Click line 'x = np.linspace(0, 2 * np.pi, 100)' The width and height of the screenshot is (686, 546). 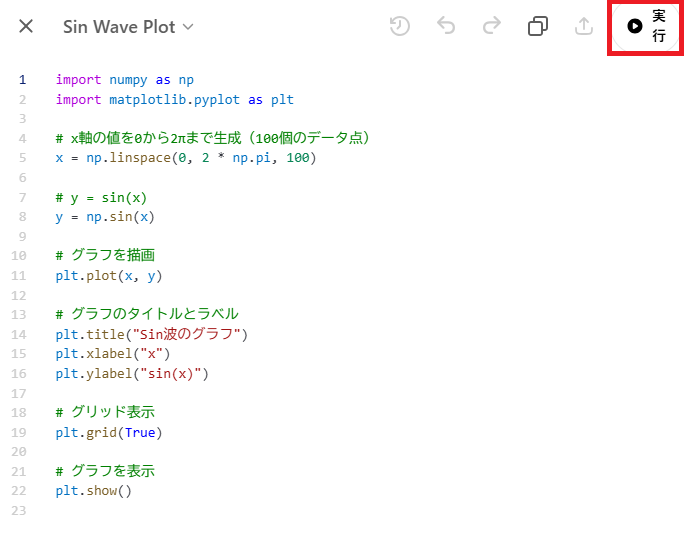[186, 158]
